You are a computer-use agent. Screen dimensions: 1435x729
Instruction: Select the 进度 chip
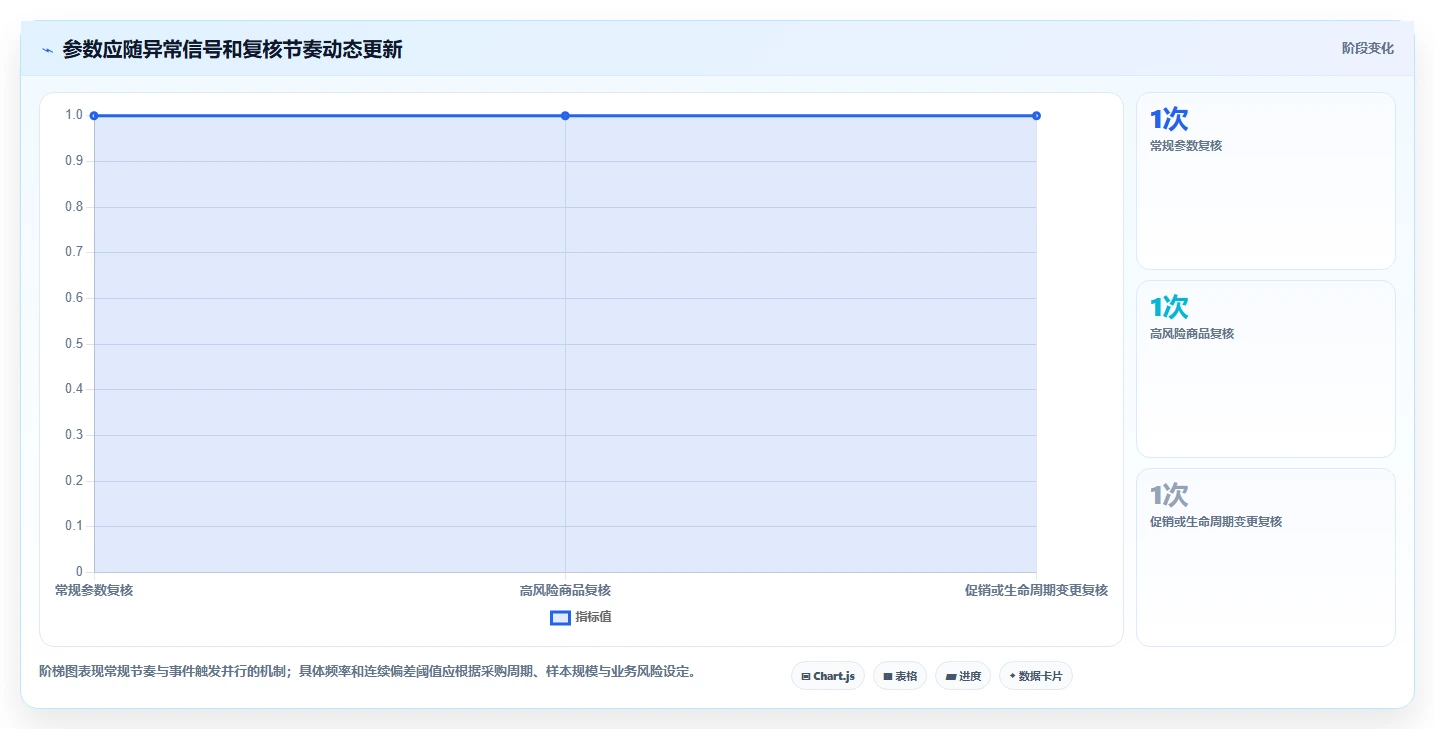click(963, 676)
